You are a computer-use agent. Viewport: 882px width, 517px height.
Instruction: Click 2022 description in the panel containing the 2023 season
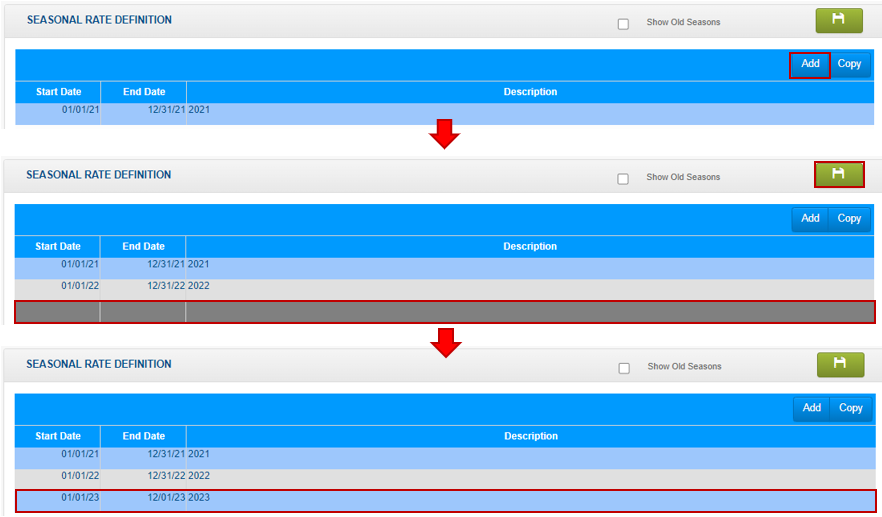click(x=199, y=476)
